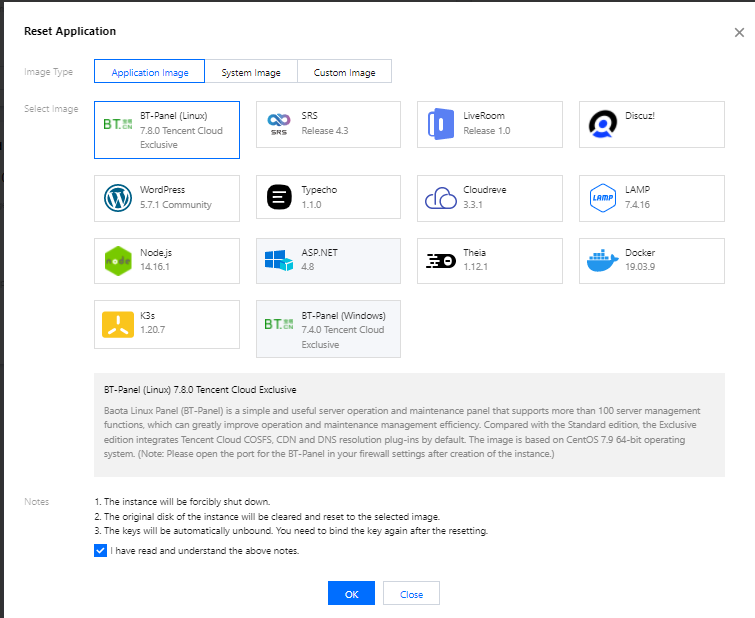
Task: Click the Close button
Action: click(x=411, y=593)
